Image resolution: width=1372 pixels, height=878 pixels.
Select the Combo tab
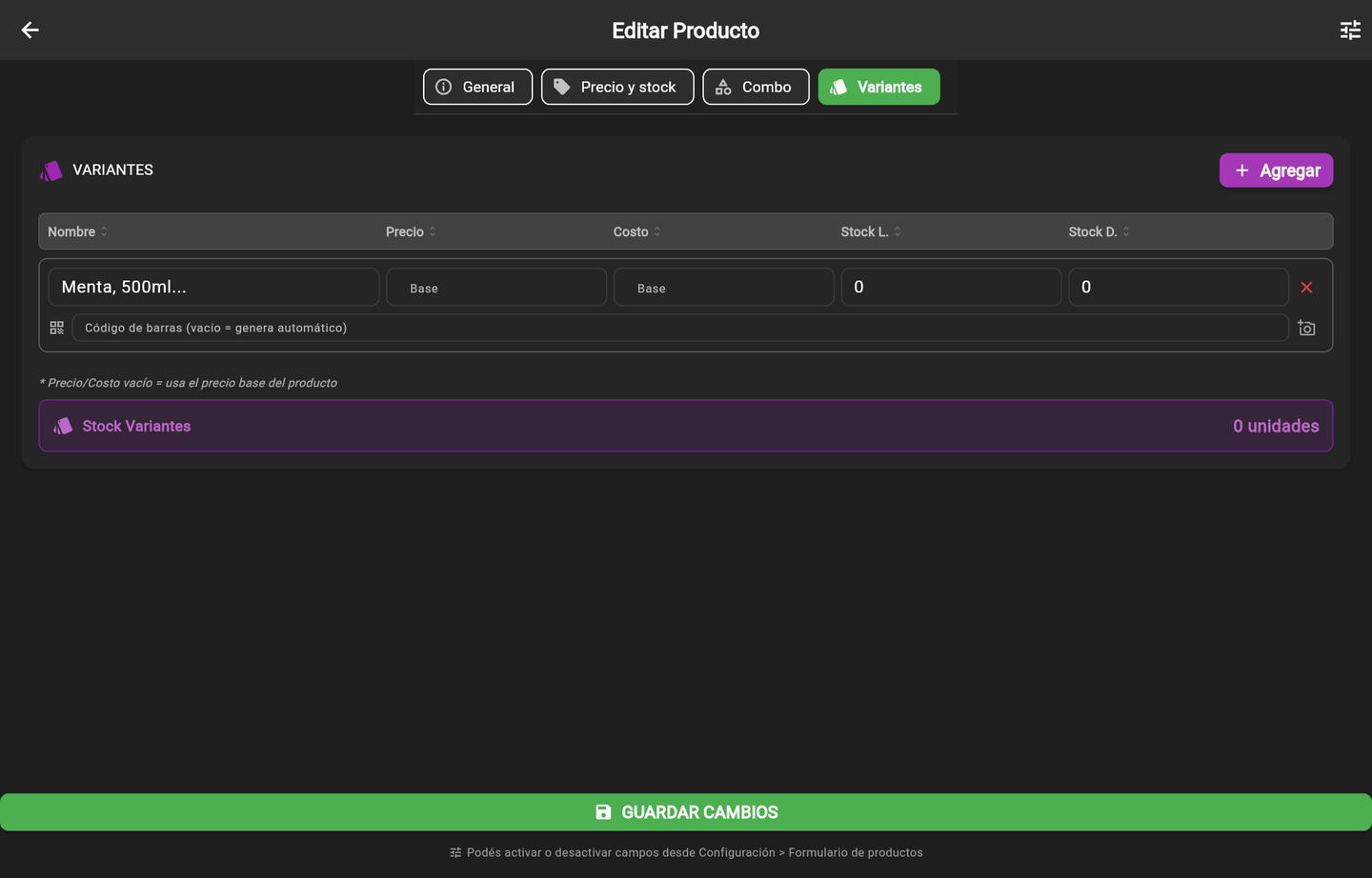pyautogui.click(x=756, y=87)
